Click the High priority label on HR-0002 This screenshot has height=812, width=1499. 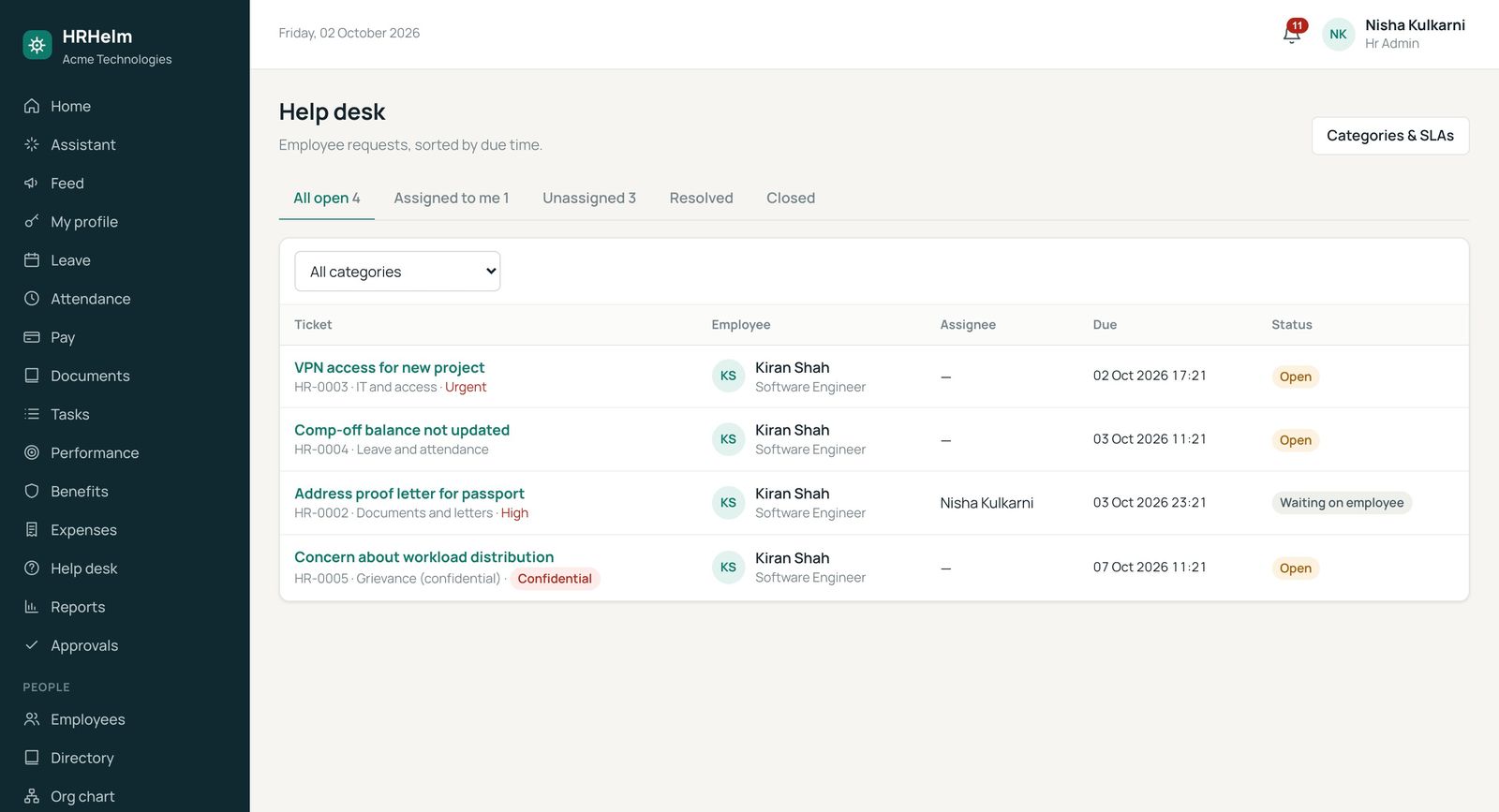pos(514,513)
